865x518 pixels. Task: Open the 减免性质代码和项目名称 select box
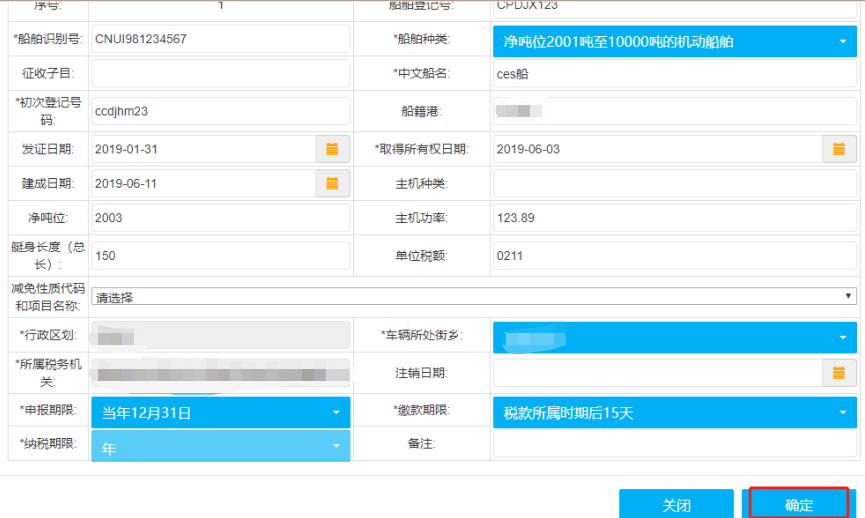pyautogui.click(x=474, y=296)
